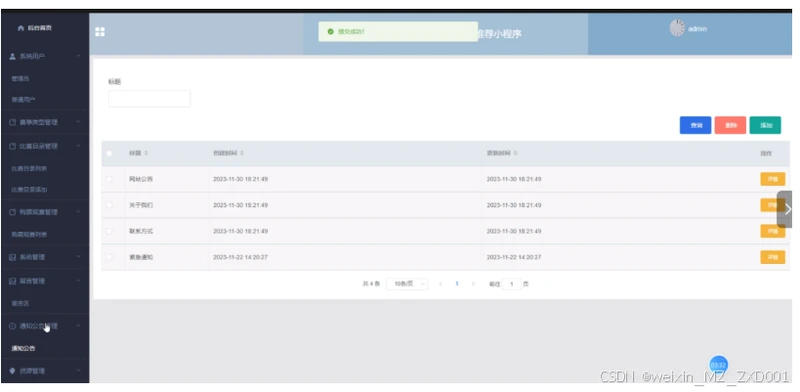Click the 赛事类型管理 sidebar icon
The image size is (800, 392).
coord(13,122)
